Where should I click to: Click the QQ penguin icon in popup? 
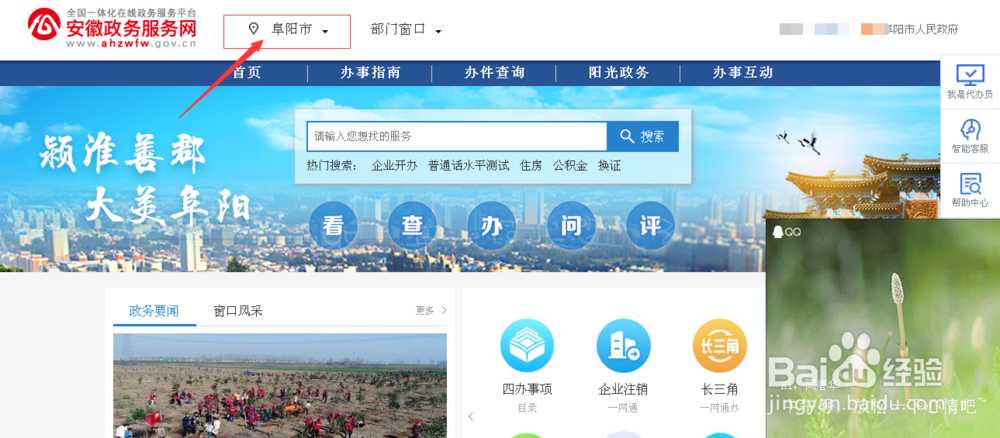pos(777,232)
